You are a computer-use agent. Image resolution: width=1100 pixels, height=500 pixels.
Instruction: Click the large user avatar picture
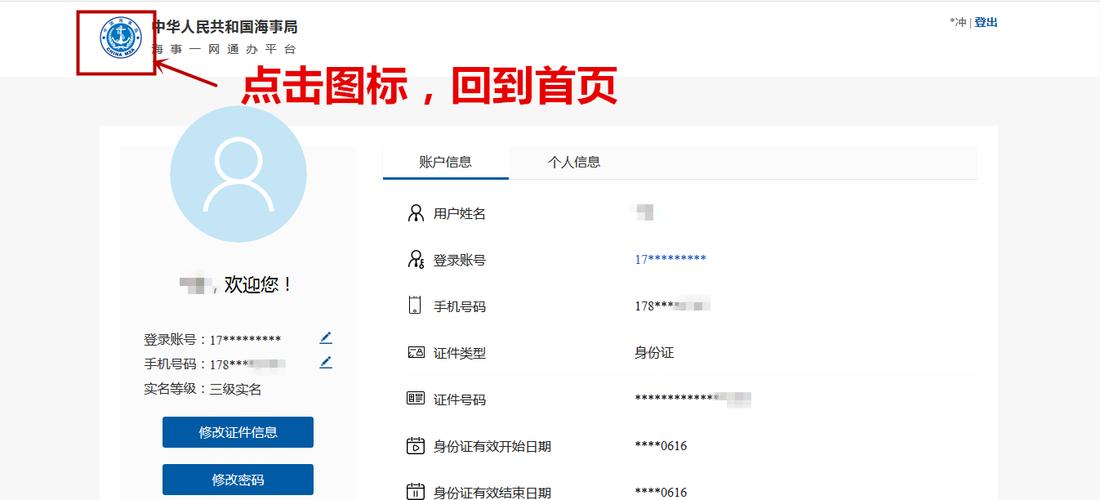pyautogui.click(x=239, y=174)
